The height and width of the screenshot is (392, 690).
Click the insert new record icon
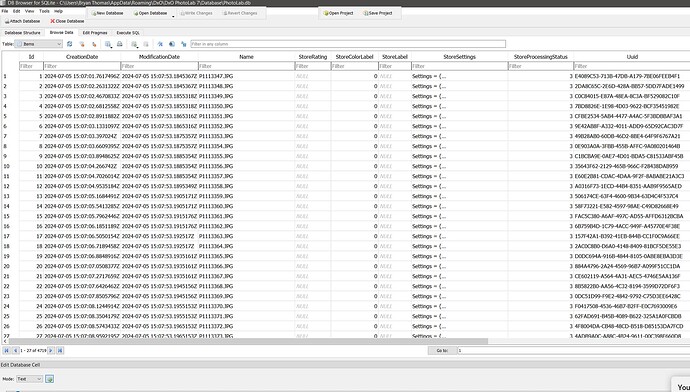click(x=134, y=44)
